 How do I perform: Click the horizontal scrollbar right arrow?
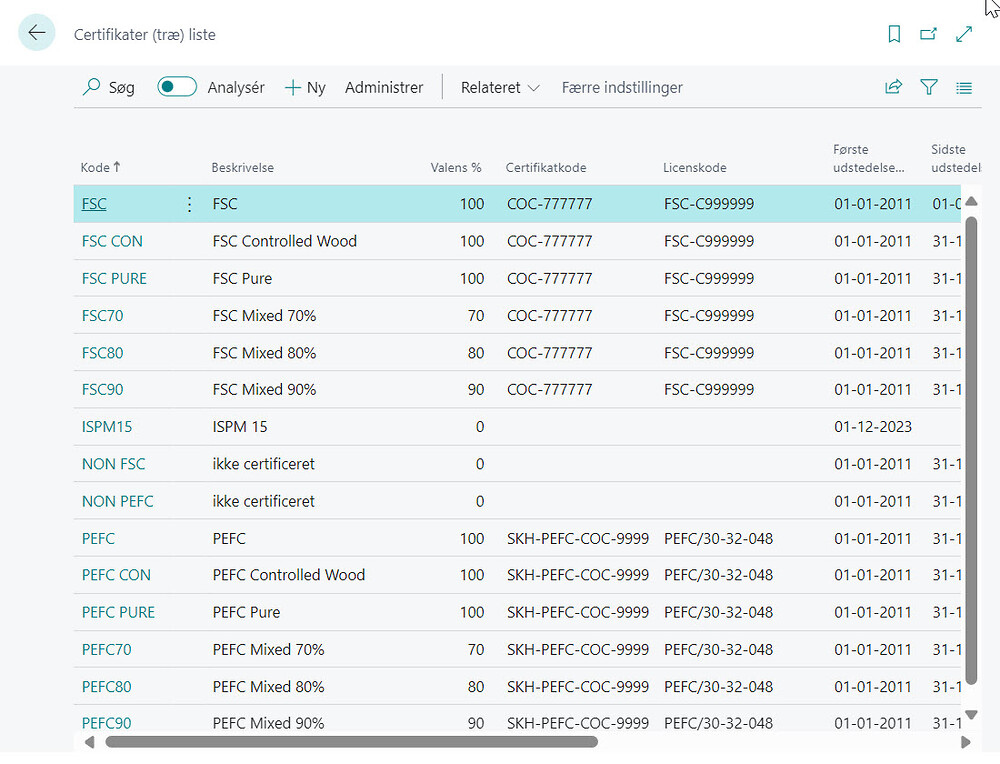click(966, 742)
